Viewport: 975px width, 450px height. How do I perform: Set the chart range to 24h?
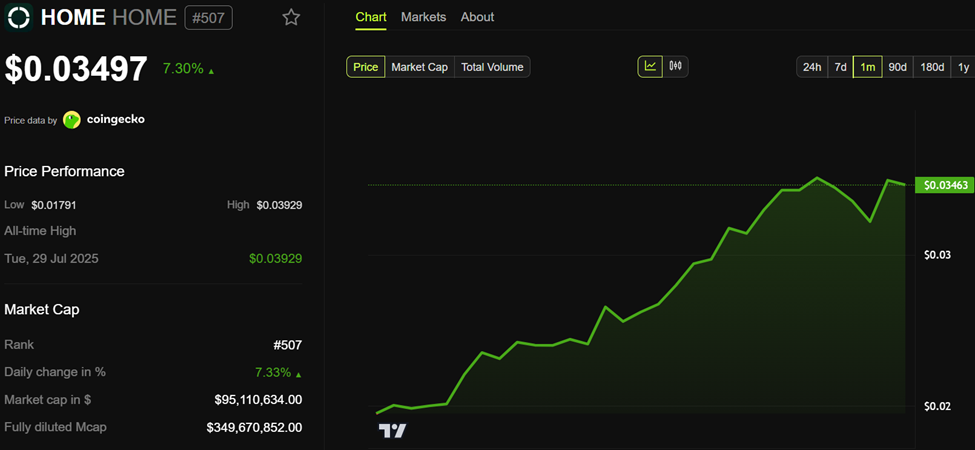pos(812,67)
